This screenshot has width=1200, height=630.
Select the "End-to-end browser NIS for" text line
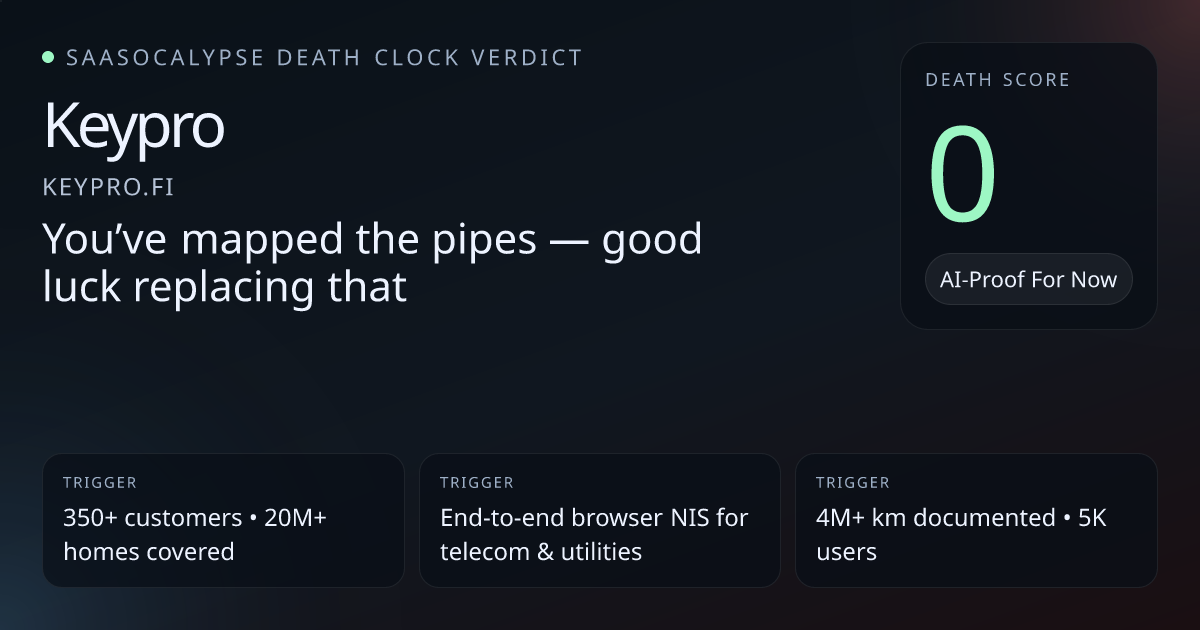pos(594,518)
